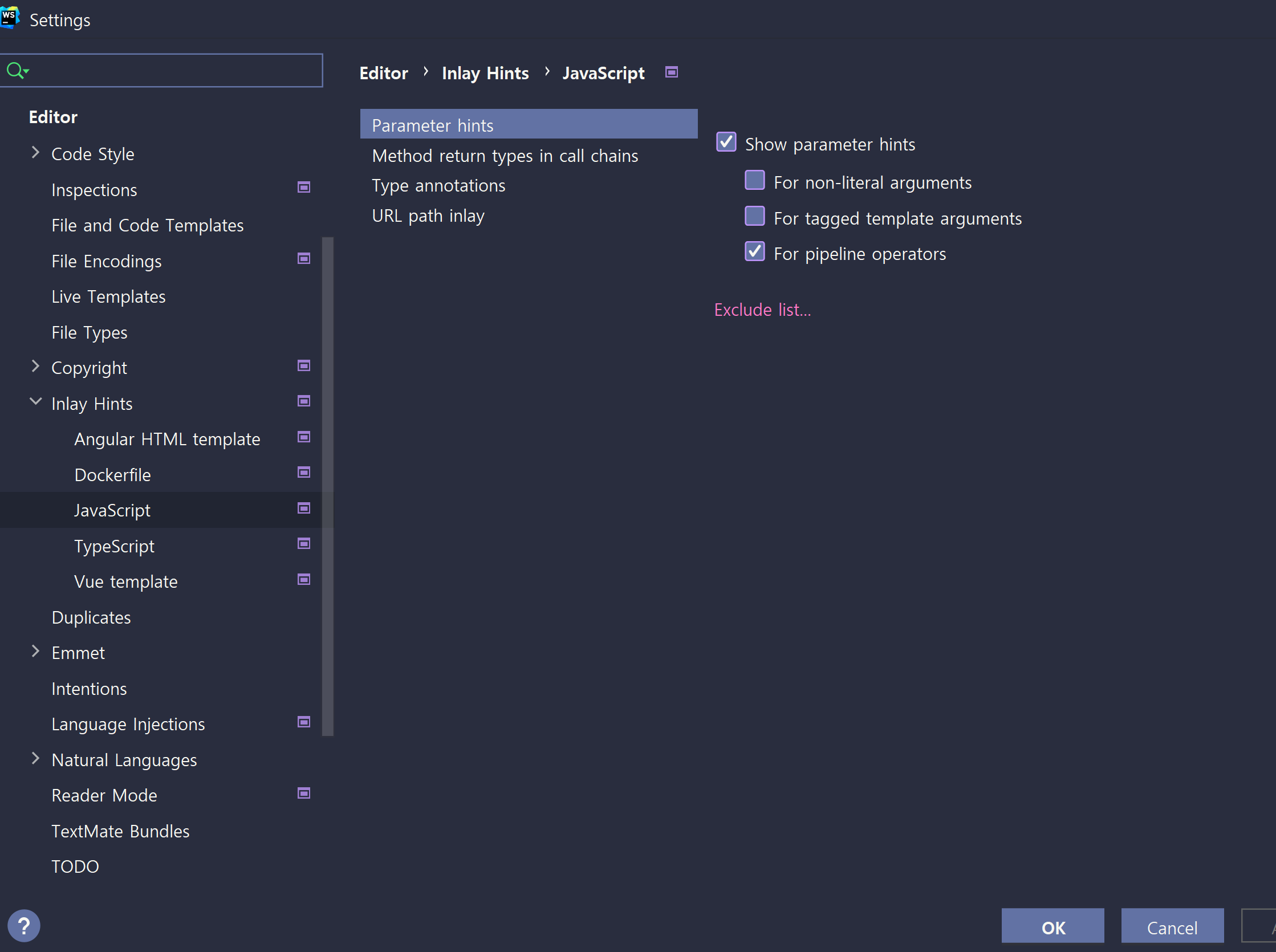
Task: Click project-level settings icon beside Dockerfile
Action: pyautogui.click(x=304, y=473)
